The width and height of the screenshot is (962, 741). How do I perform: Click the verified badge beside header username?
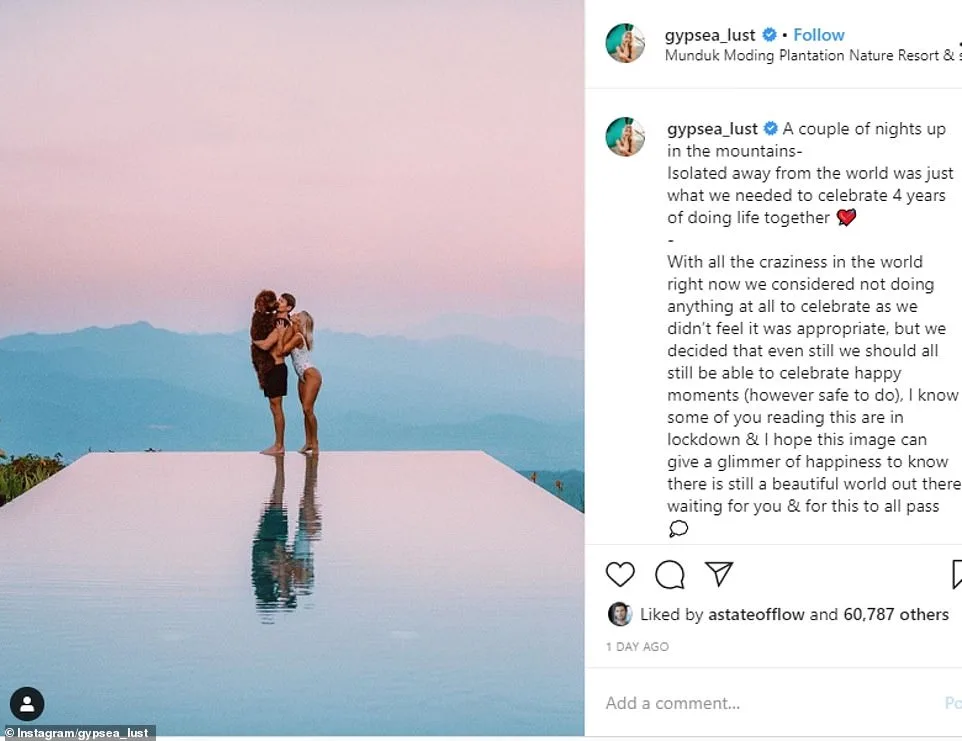point(769,35)
